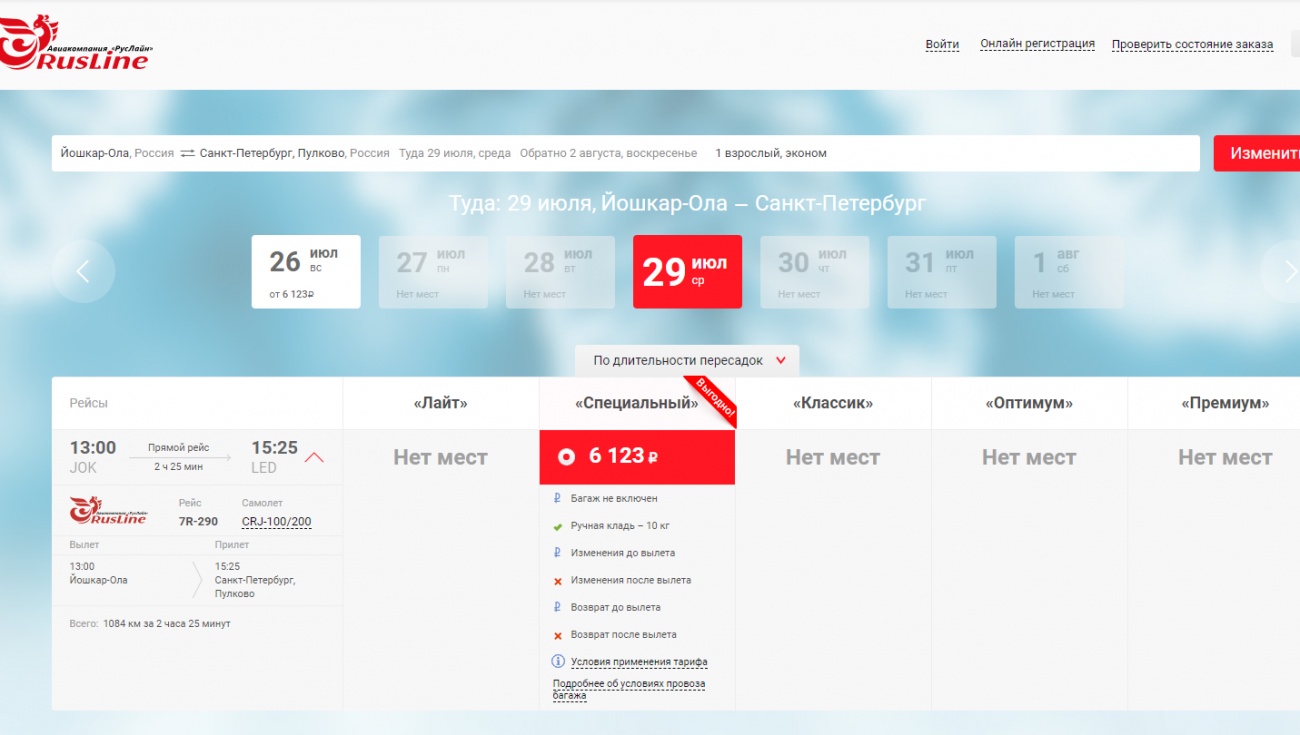Open CRJ-100/200 aircraft info
This screenshot has width=1300, height=735.
(x=276, y=521)
